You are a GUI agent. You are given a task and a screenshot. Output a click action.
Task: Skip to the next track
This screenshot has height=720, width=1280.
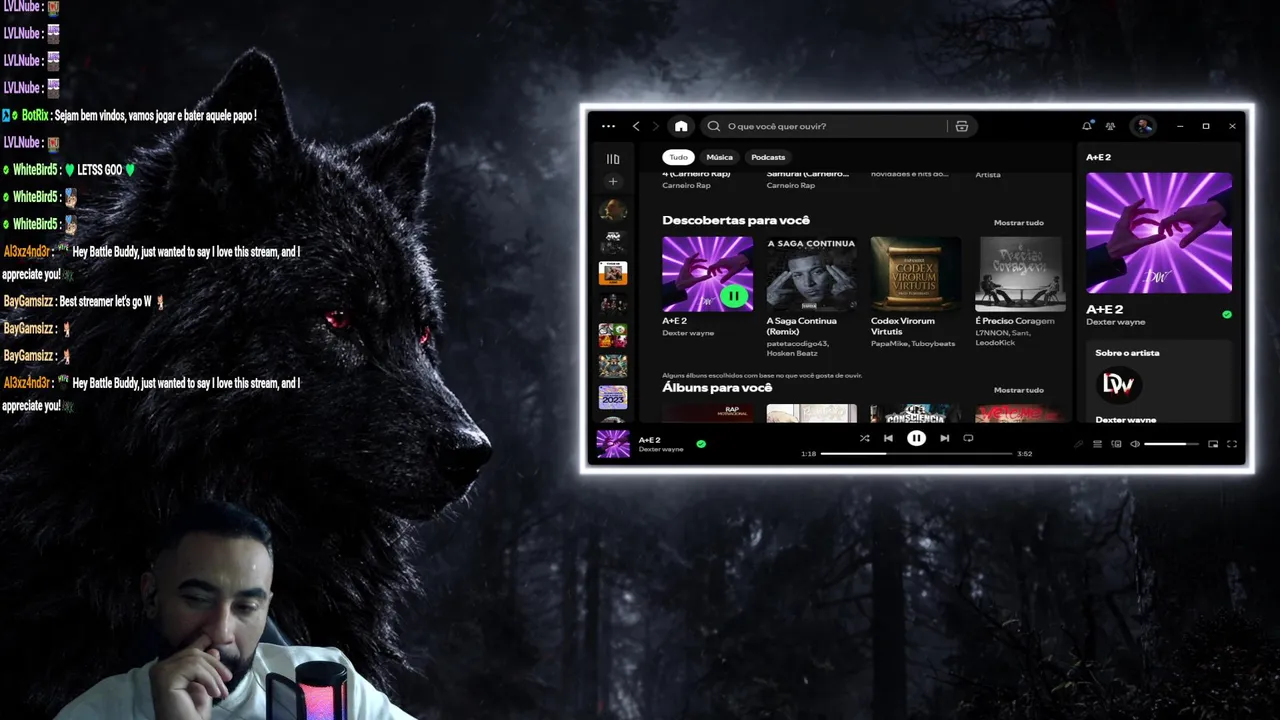pos(944,438)
